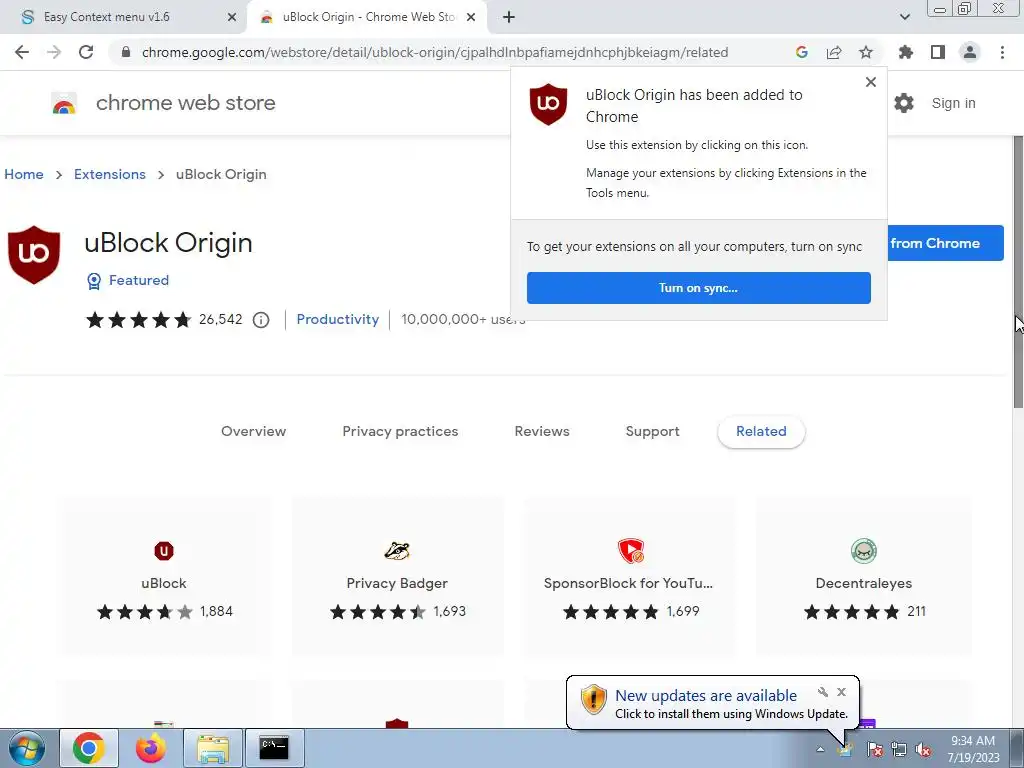The image size is (1024, 768).
Task: Open SponsorBlock for YouTube icon
Action: pos(631,551)
